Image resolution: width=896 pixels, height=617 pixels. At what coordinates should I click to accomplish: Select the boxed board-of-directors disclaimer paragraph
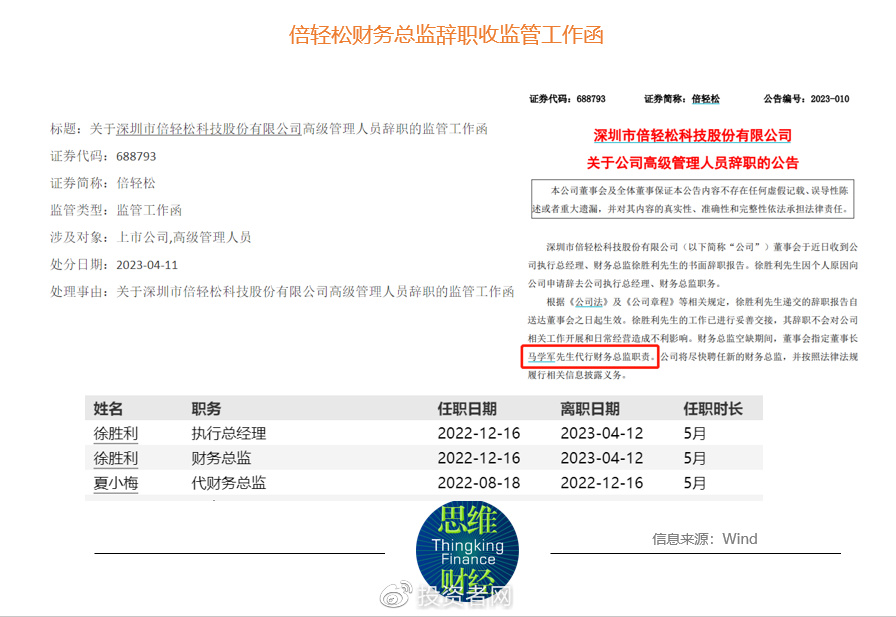point(693,199)
